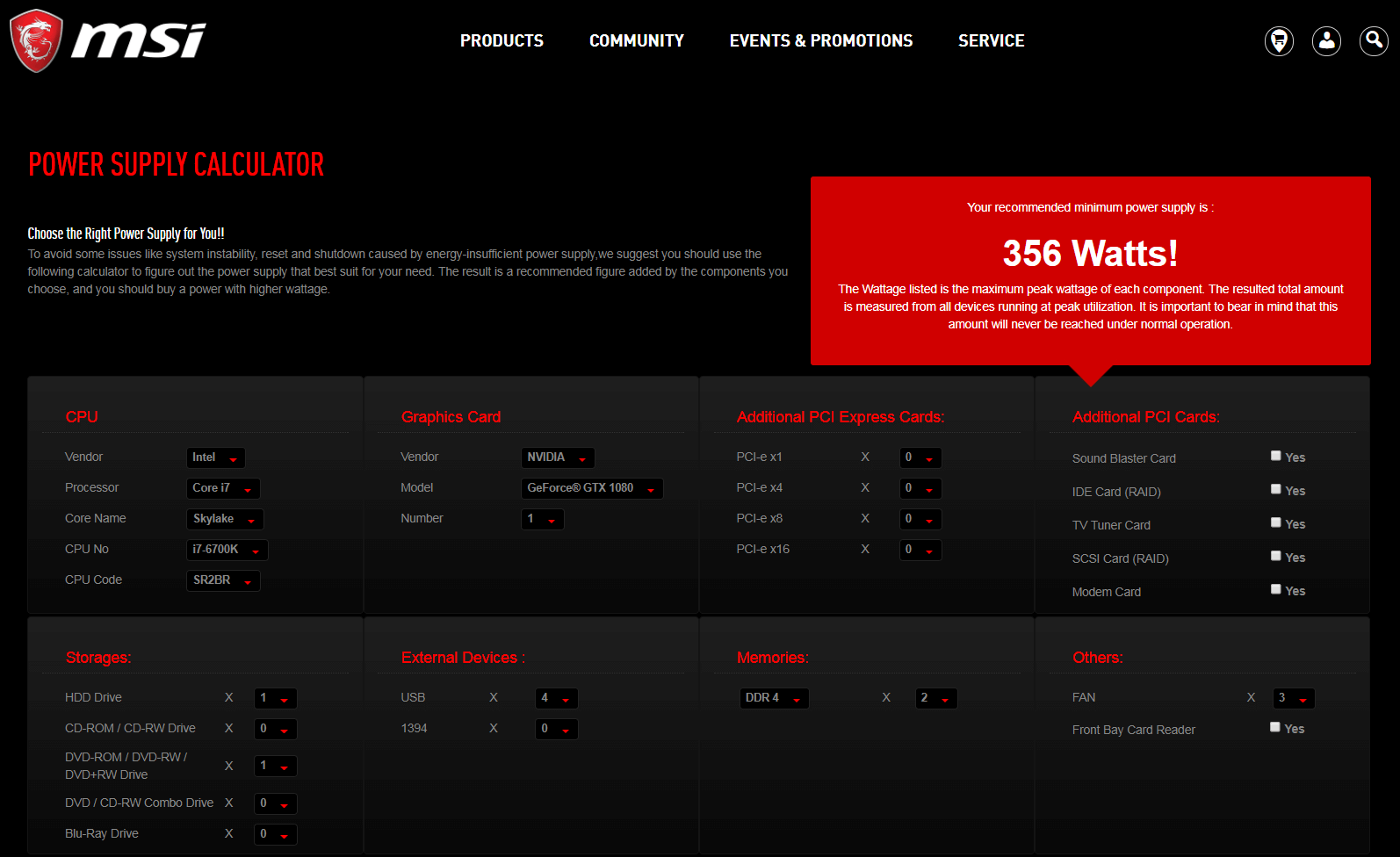This screenshot has height=857, width=1400.
Task: Click the 356 Watts result text
Action: coord(1090,254)
